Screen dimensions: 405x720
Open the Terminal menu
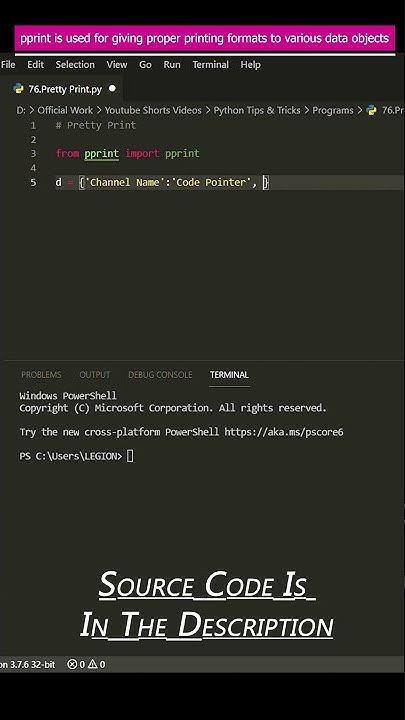[x=210, y=65]
